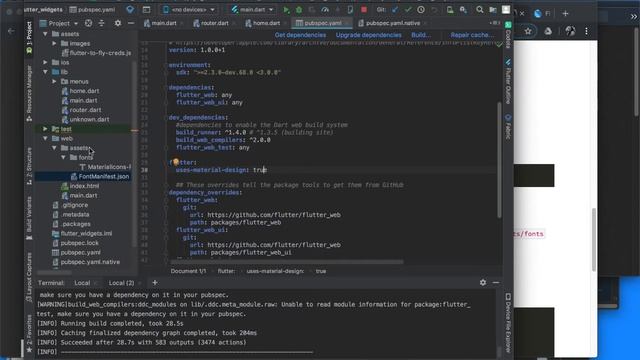
Task: Expand the menus folder
Action: coord(54,81)
